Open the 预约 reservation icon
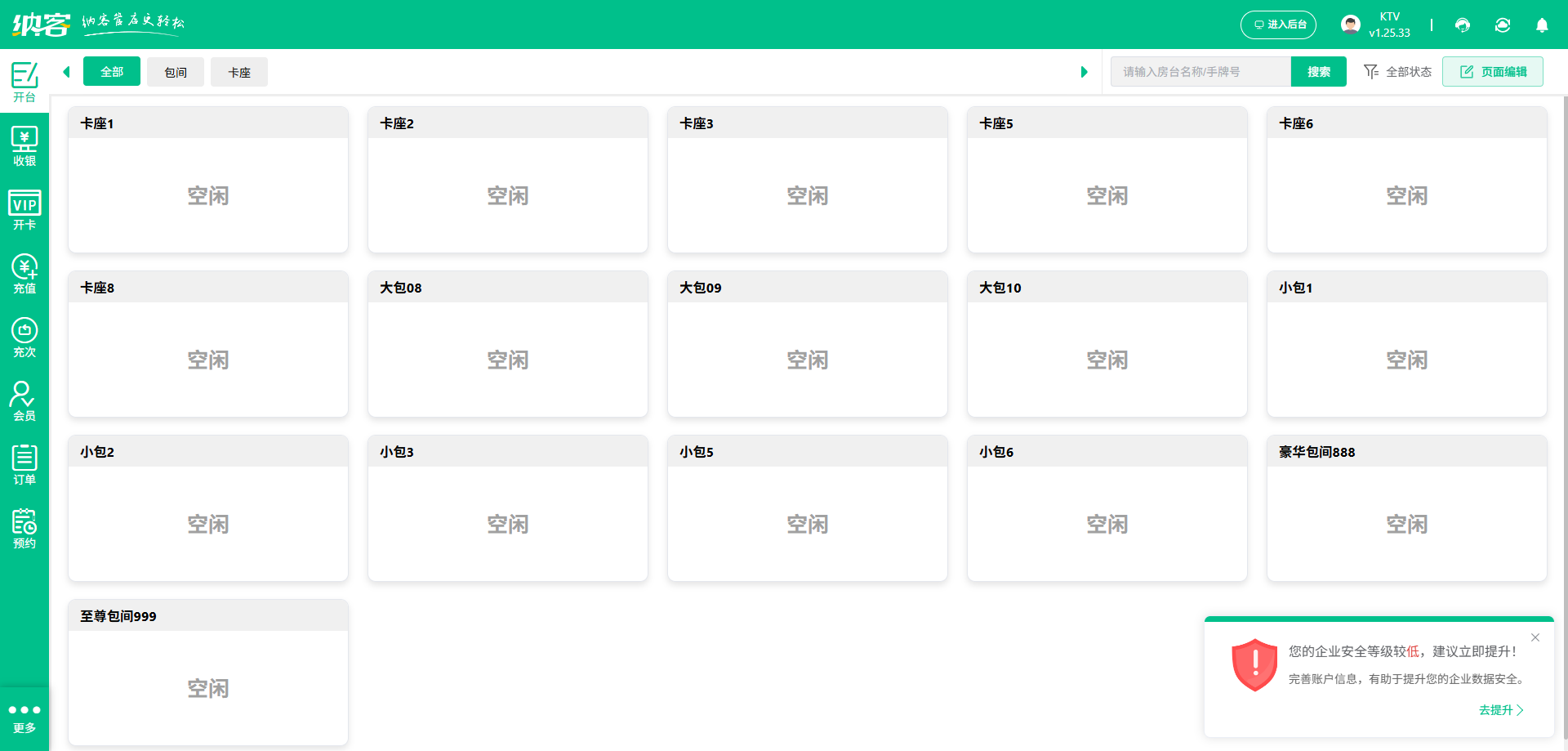Image resolution: width=1568 pixels, height=751 pixels. point(24,529)
